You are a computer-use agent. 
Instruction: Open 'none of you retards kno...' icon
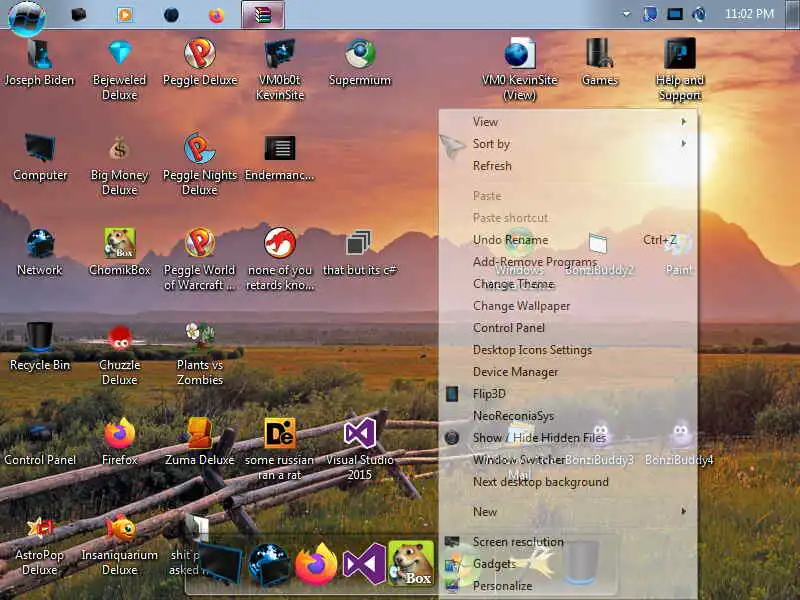click(280, 259)
